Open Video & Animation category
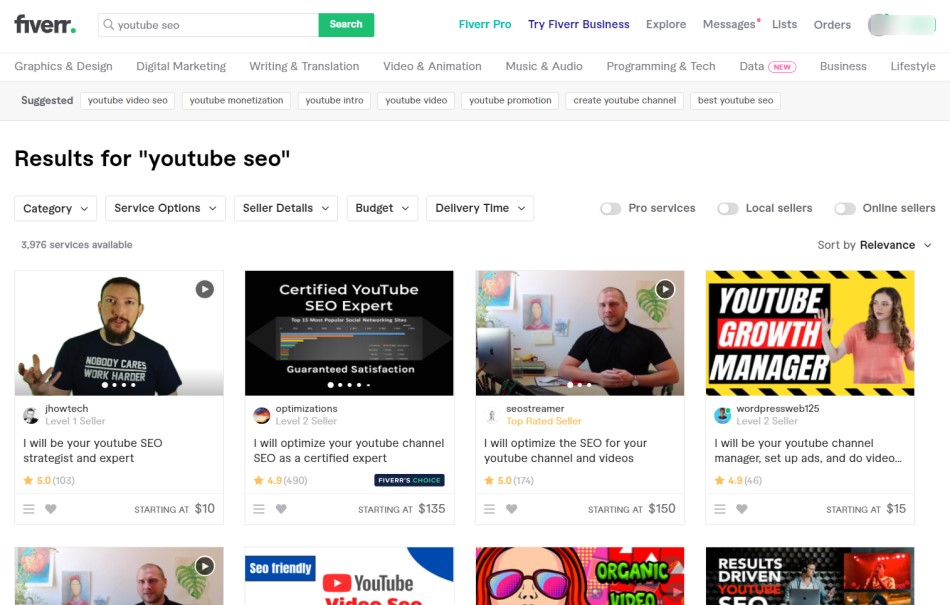This screenshot has width=950, height=605. pyautogui.click(x=432, y=67)
